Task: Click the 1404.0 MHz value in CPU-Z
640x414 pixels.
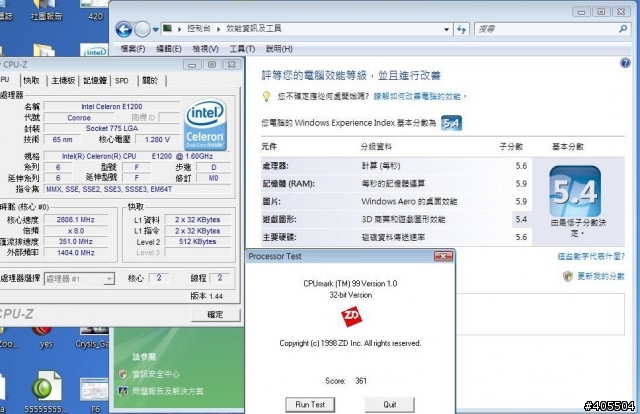Action: coord(76,253)
